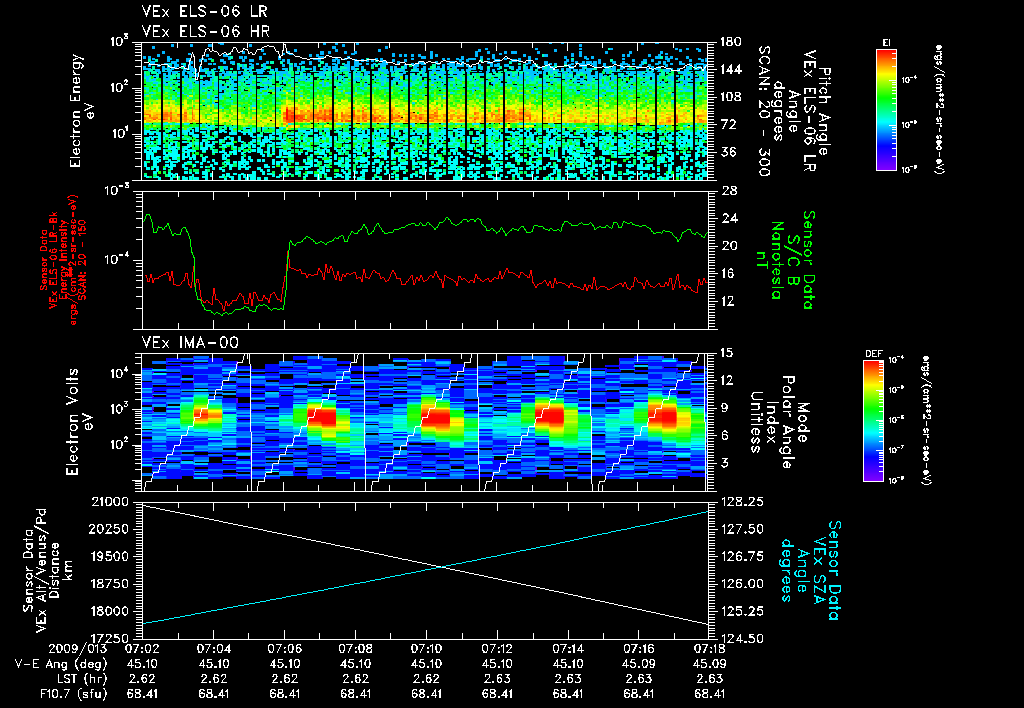Viewport: 1024px width, 708px height.
Task: Click the '07:10' time tick label
Action: [426, 648]
